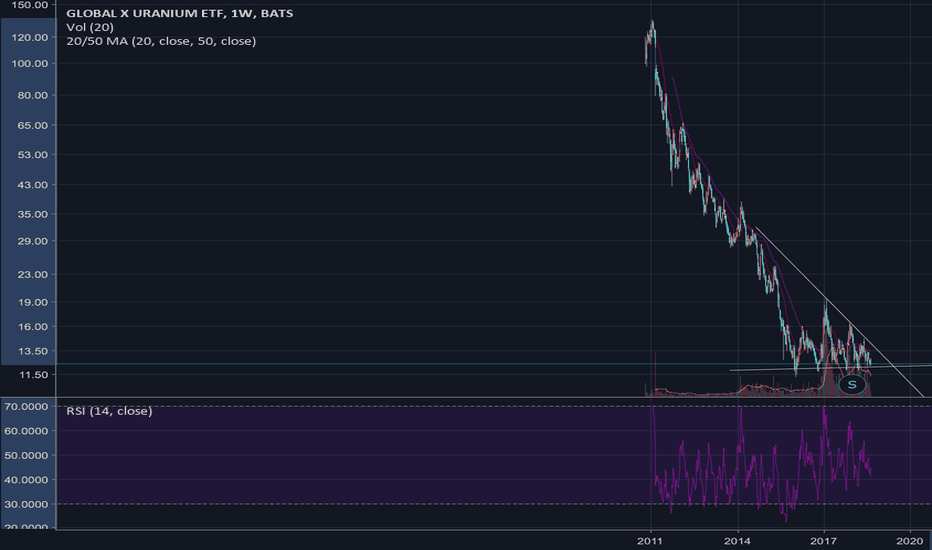932x550 pixels.
Task: Click the 43.00 price axis label
Action: tap(33, 185)
